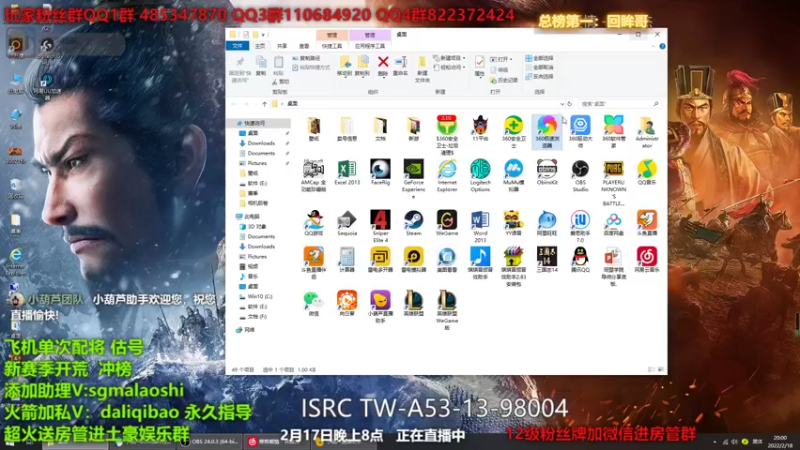Click the 复制路径 copy path button
This screenshot has width=800, height=450.
pyautogui.click(x=307, y=58)
